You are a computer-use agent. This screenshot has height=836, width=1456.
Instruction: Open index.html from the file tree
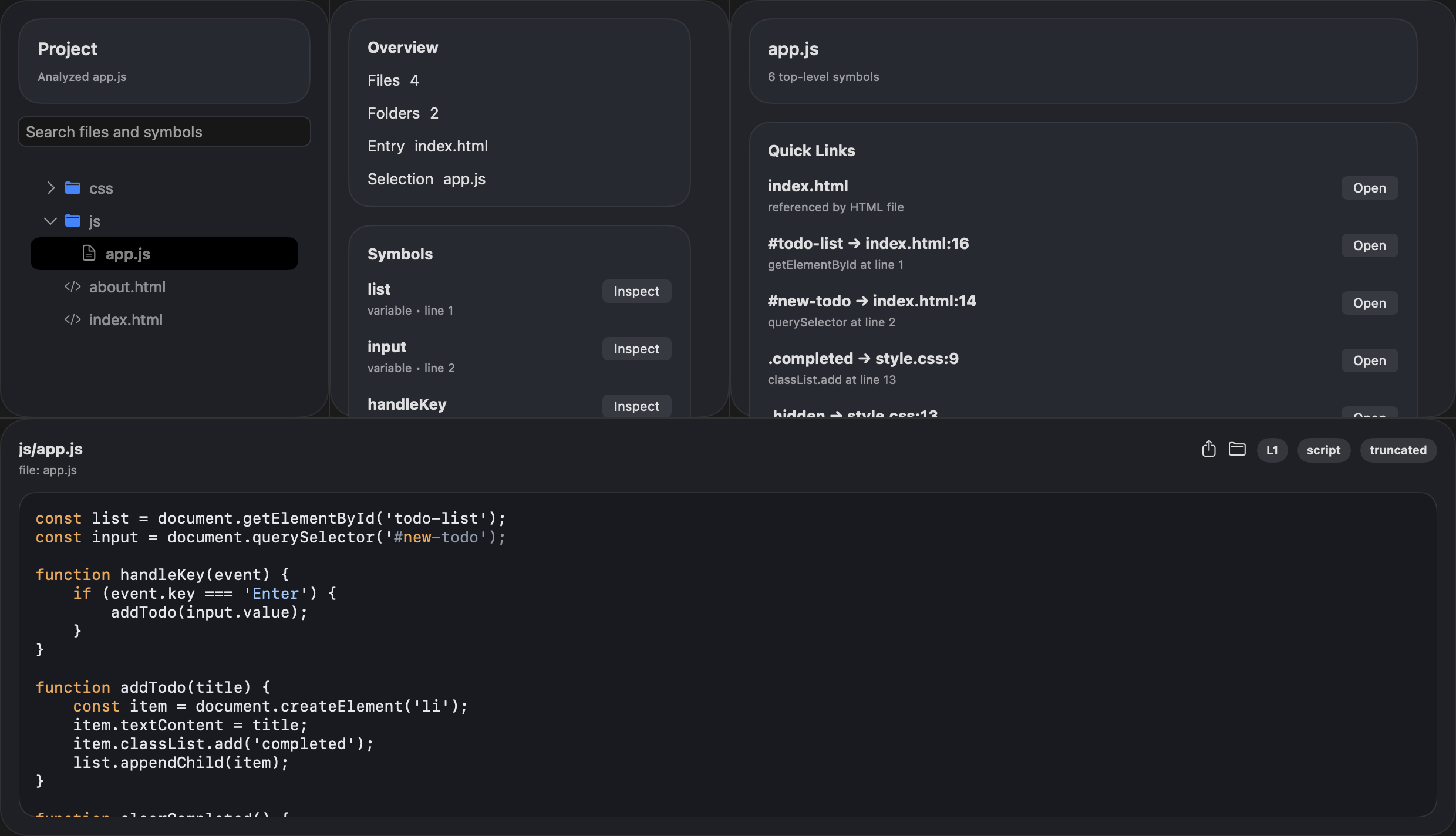point(164,319)
